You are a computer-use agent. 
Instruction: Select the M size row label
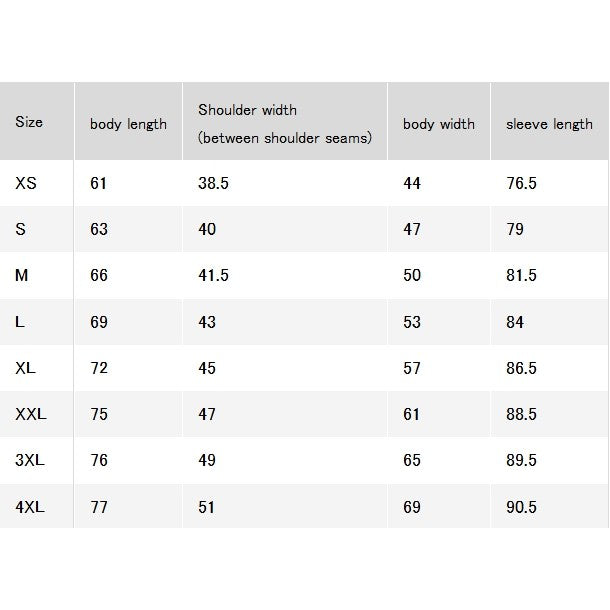[x=21, y=275]
